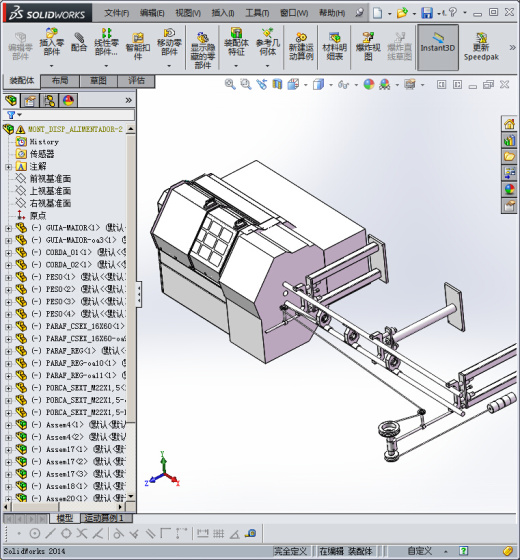
Task: Click feature tree scrollbar down arrow
Action: click(131, 496)
